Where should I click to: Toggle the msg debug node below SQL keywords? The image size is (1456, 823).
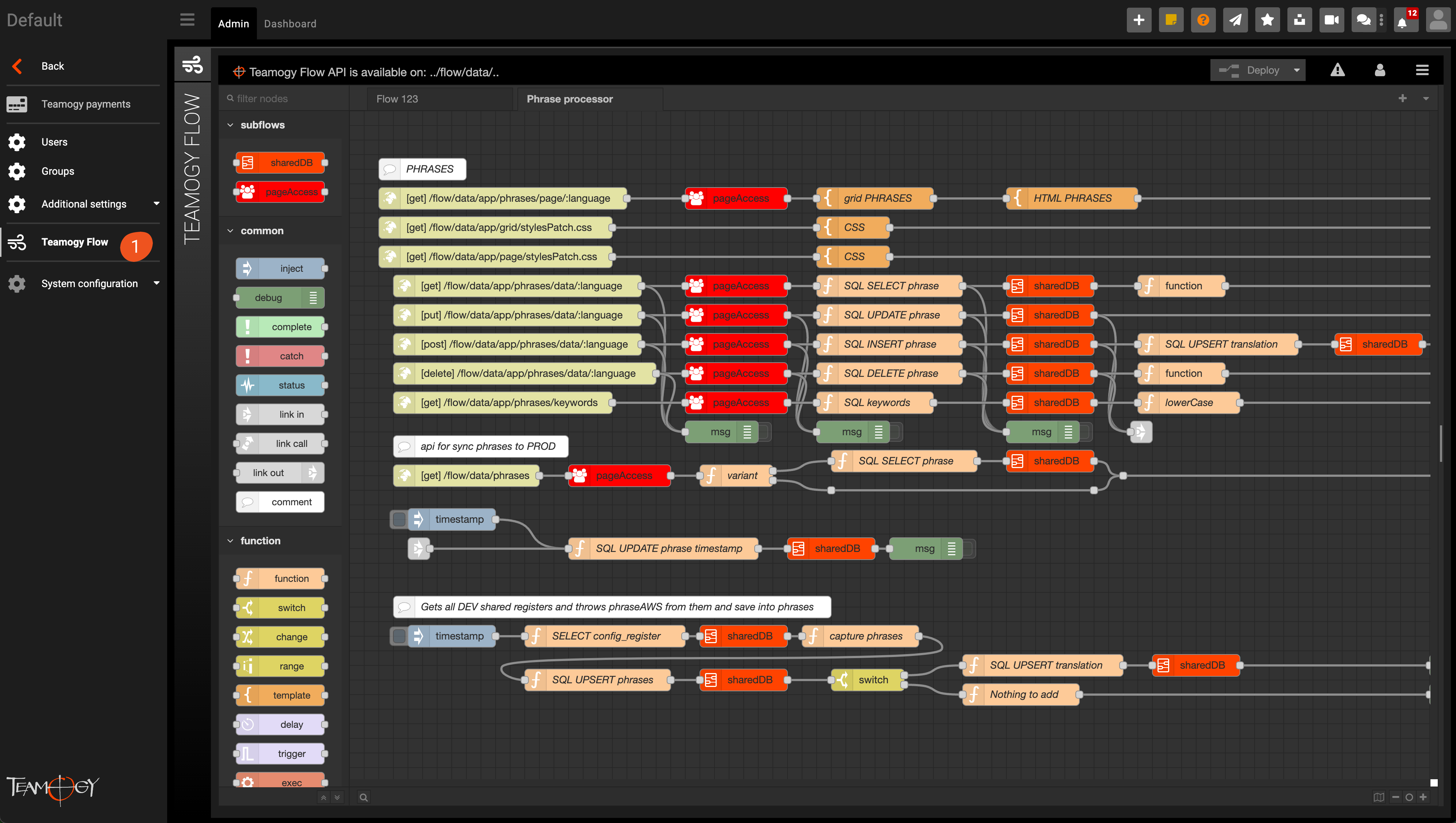[x=895, y=432]
